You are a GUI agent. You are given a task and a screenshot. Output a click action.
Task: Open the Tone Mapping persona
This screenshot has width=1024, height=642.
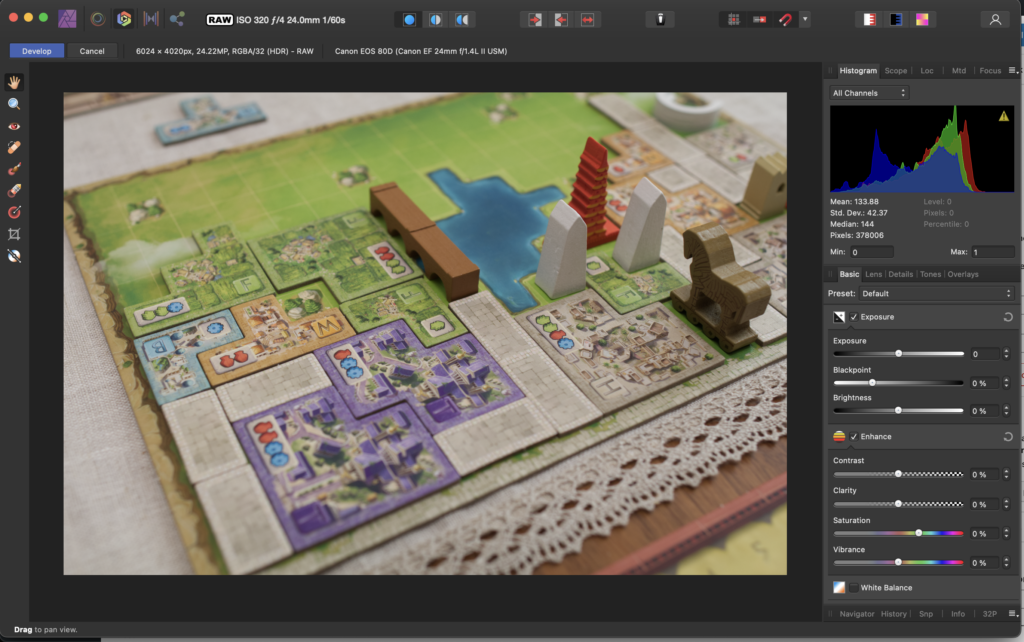[151, 19]
